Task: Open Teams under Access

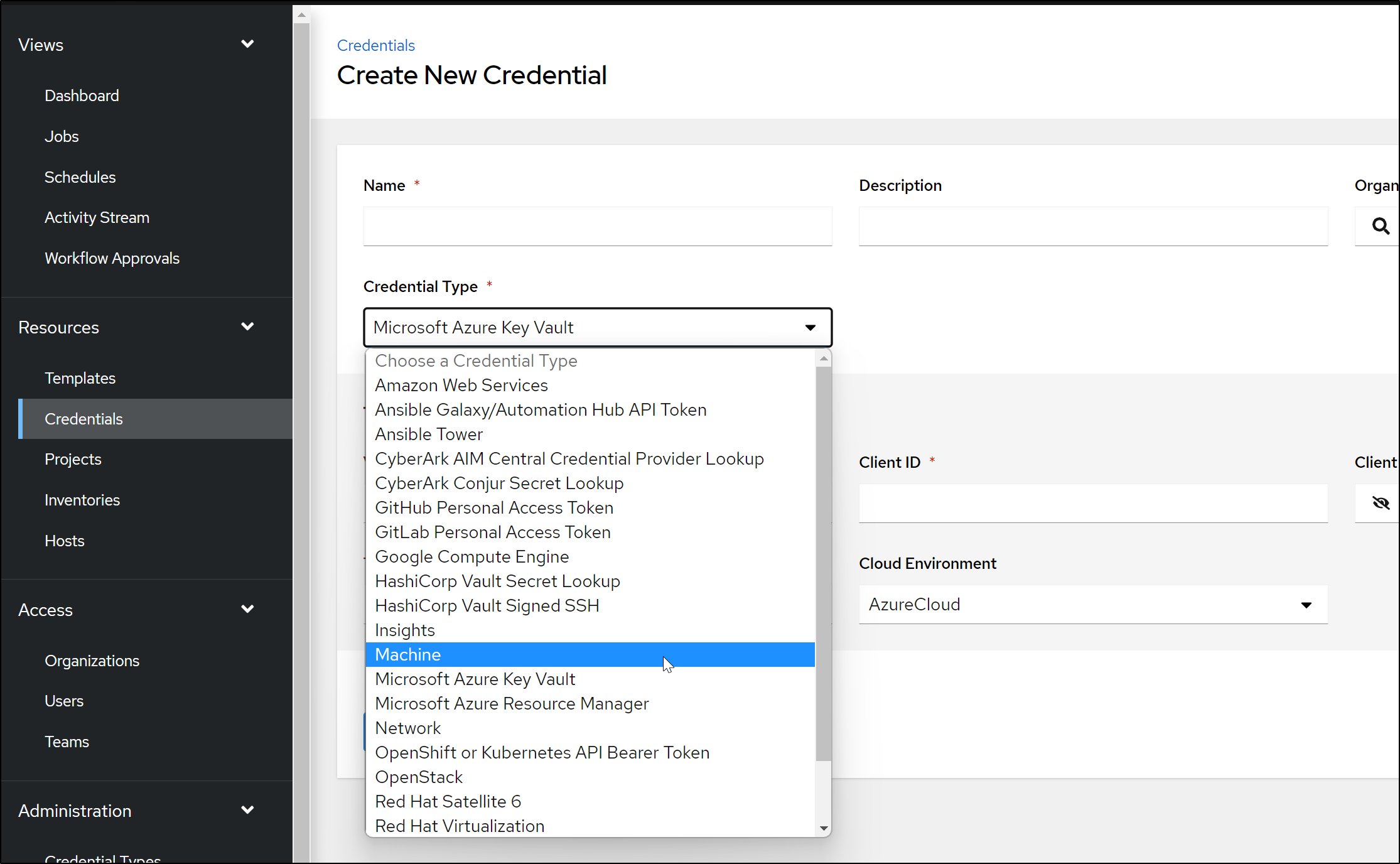Action: 67,742
